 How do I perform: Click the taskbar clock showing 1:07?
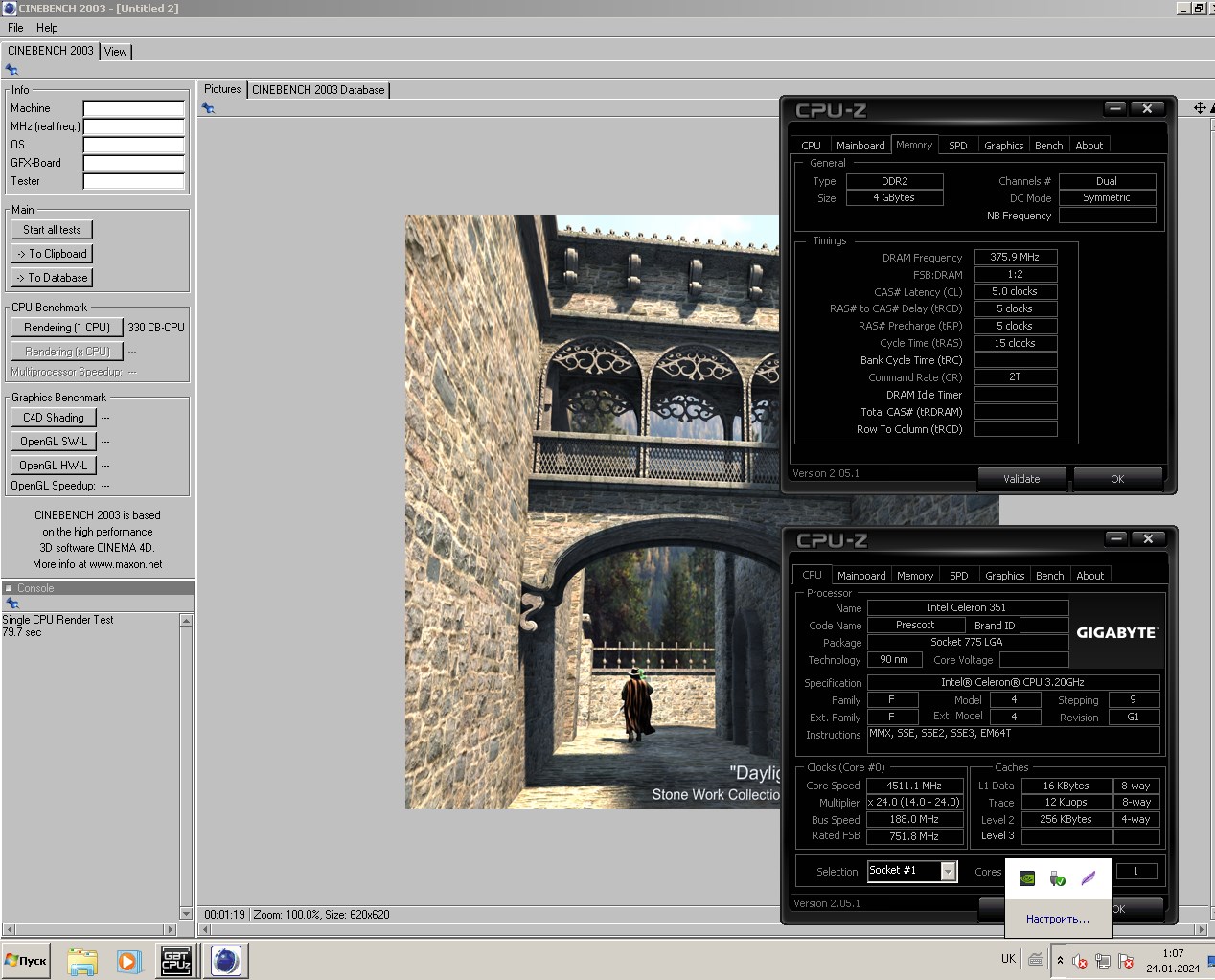click(1173, 953)
